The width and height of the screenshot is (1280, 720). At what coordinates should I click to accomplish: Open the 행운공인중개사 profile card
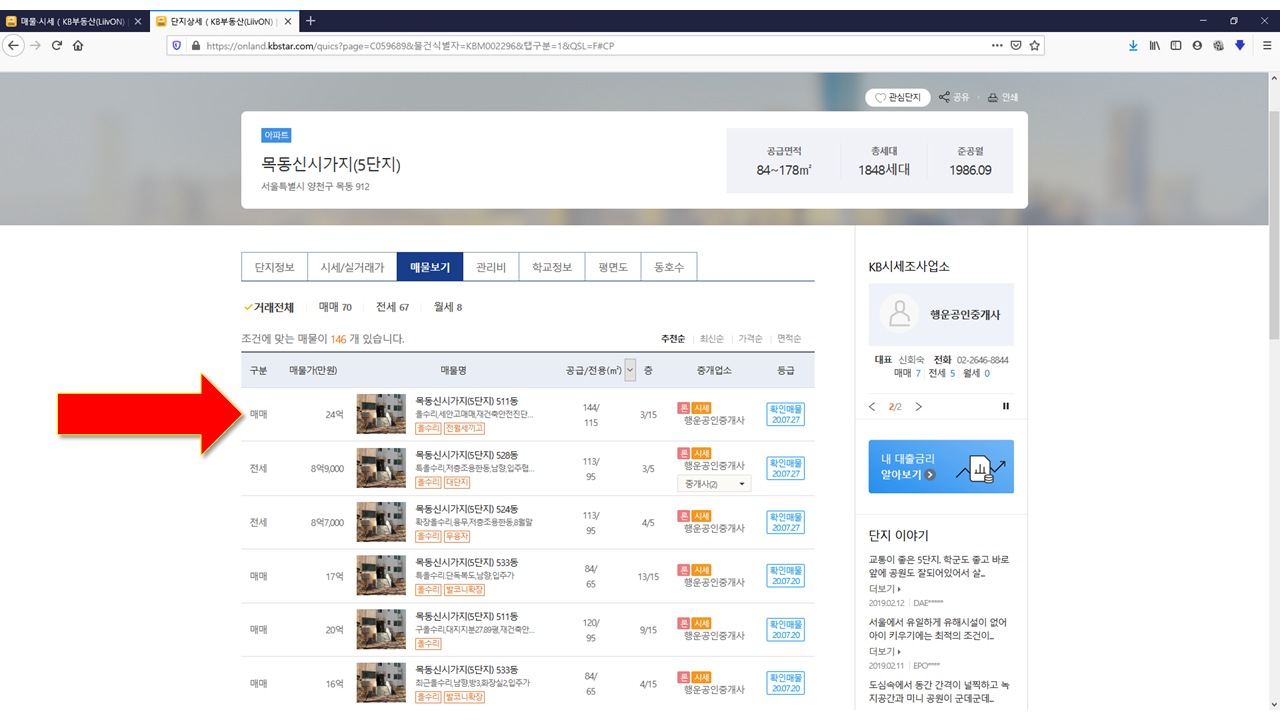[x=941, y=314]
